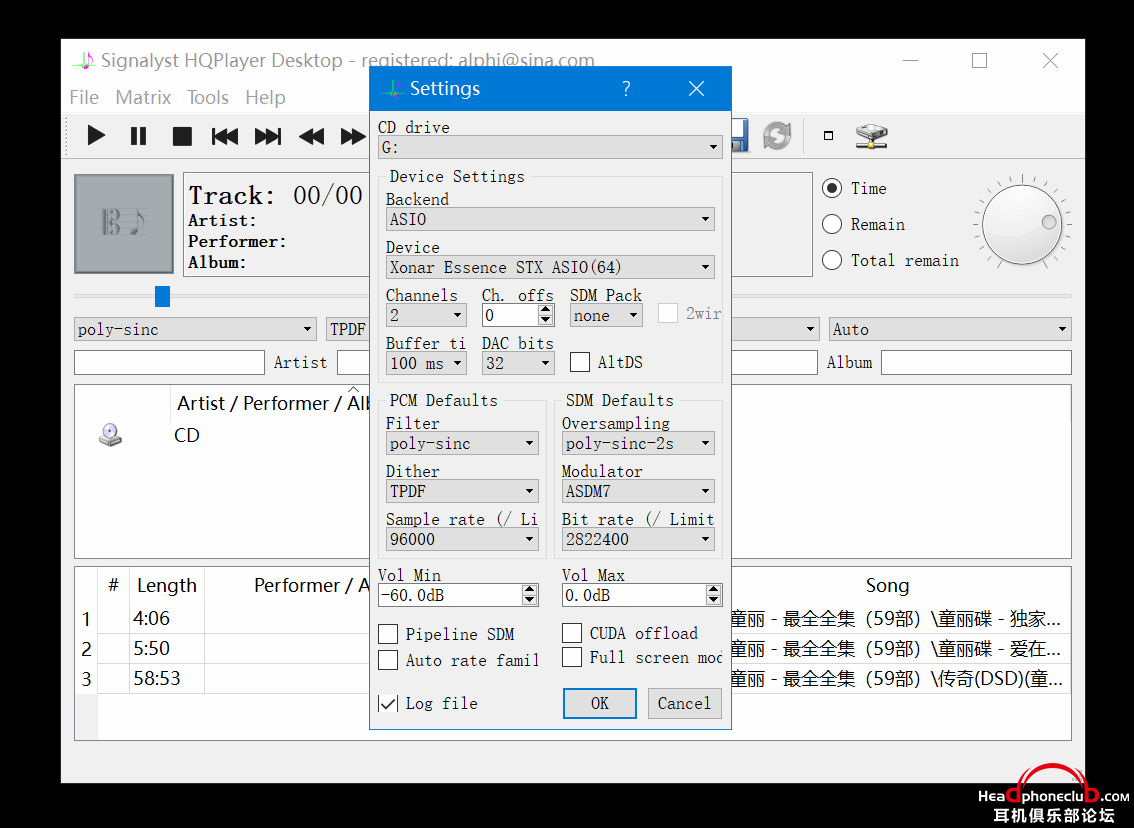Select playlist track 3 with length 58:53
Viewport: 1134px width, 828px height.
tap(573, 678)
